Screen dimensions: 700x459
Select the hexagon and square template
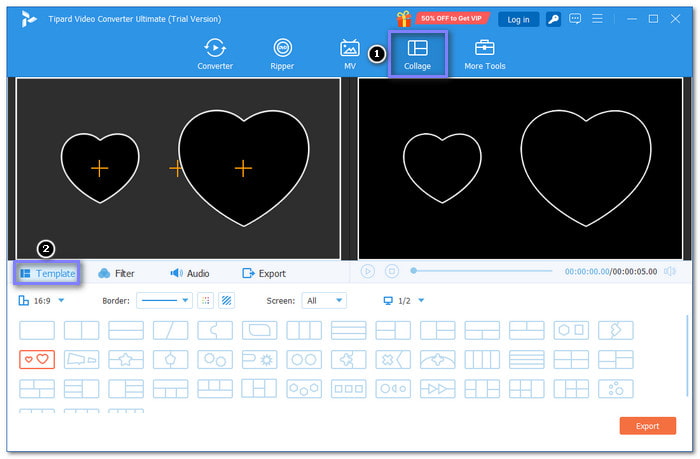click(571, 330)
